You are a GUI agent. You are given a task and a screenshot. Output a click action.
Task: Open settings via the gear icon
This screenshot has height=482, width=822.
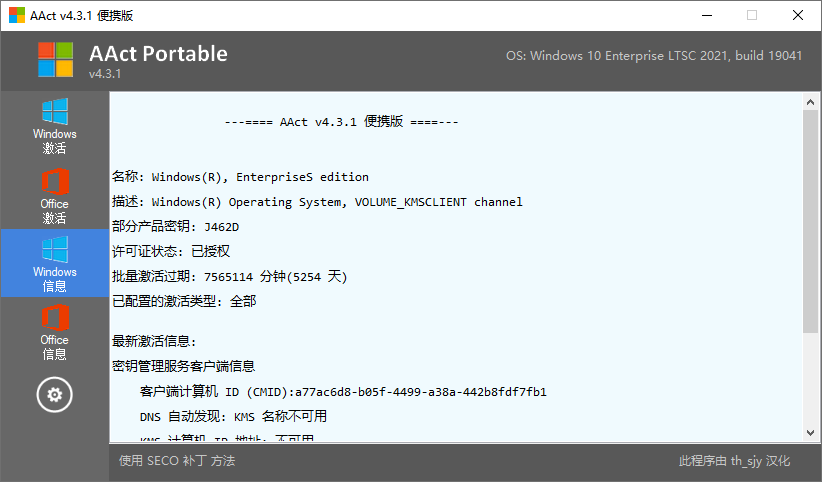coord(54,395)
